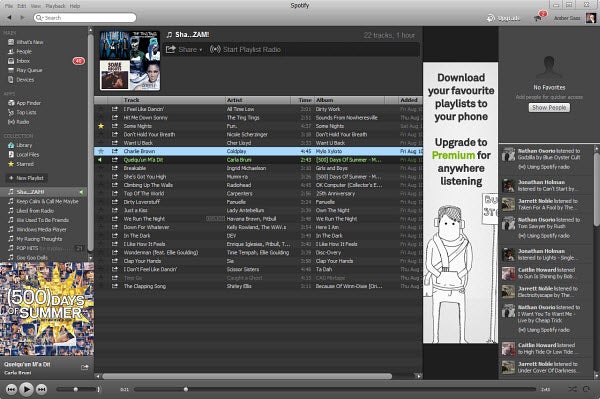Screen dimensions: 600x399
Task: Toggle shuffle mode
Action: [x=572, y=389]
